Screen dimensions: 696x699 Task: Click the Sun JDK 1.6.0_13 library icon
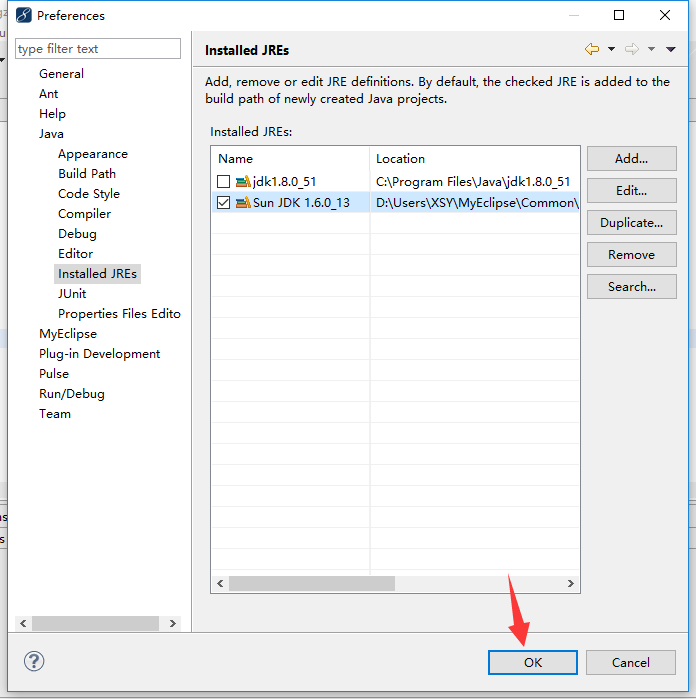click(243, 203)
